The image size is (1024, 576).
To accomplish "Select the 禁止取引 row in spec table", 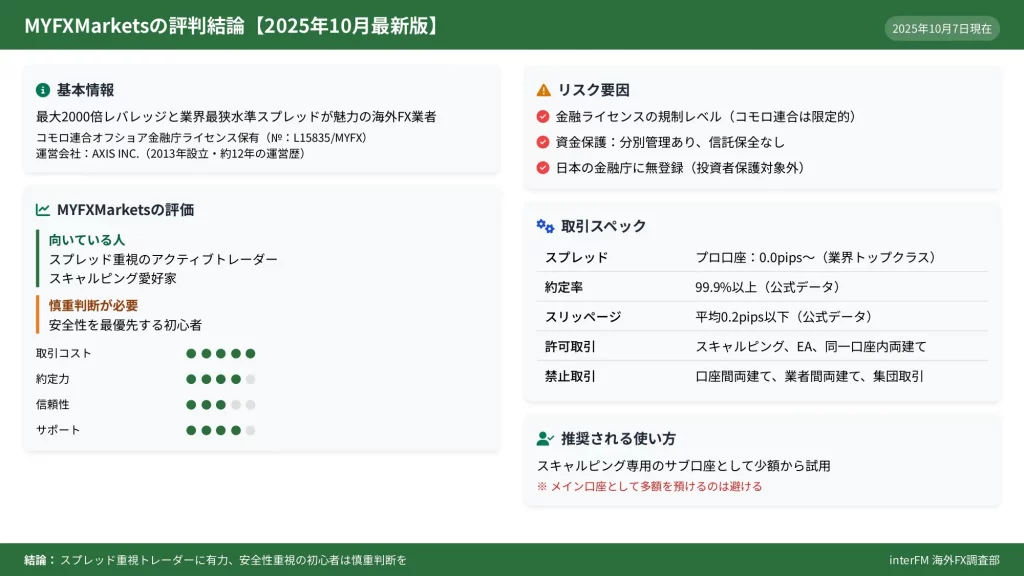I will [762, 376].
